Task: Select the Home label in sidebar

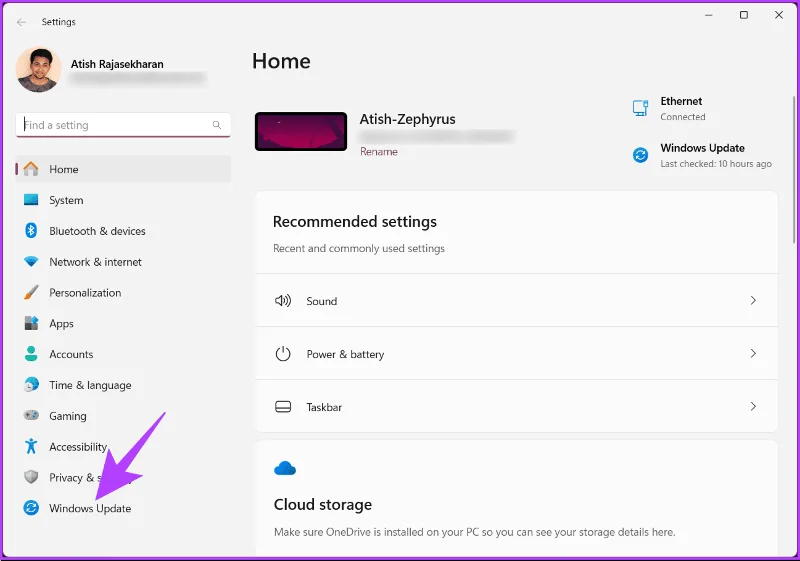Action: pos(64,169)
